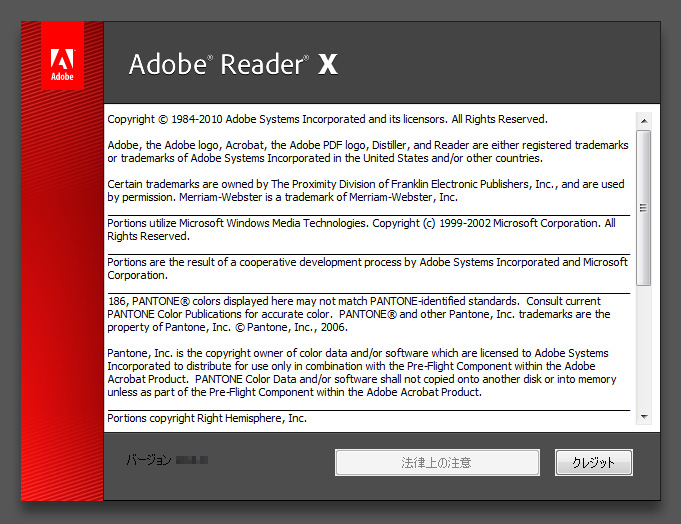Click the bold X in the title

coord(328,66)
